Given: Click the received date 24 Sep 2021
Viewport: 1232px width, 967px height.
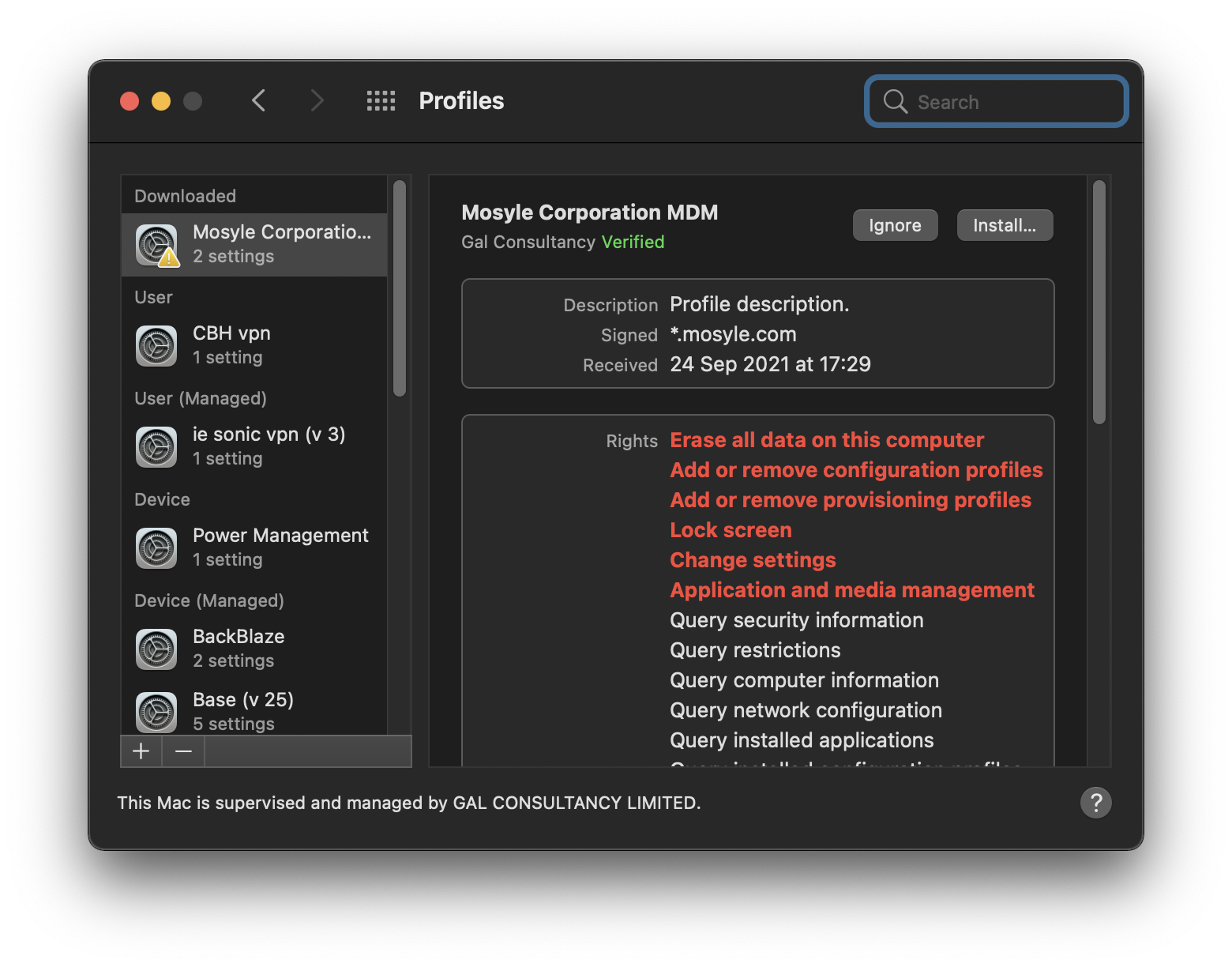Looking at the screenshot, I should pyautogui.click(x=770, y=364).
